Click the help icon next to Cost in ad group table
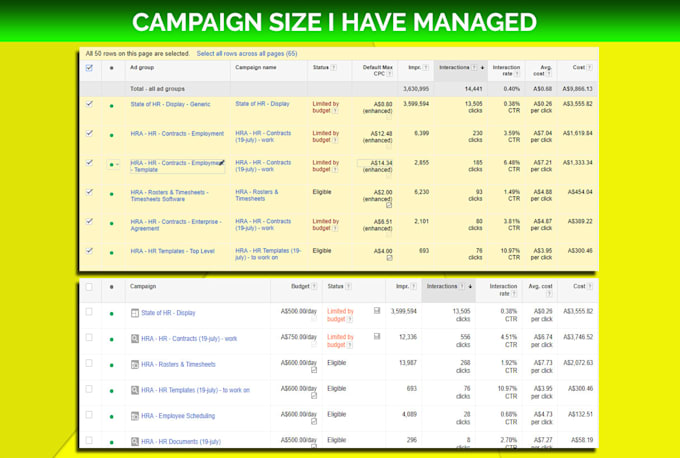Viewport: 680px width, 458px height. click(590, 67)
